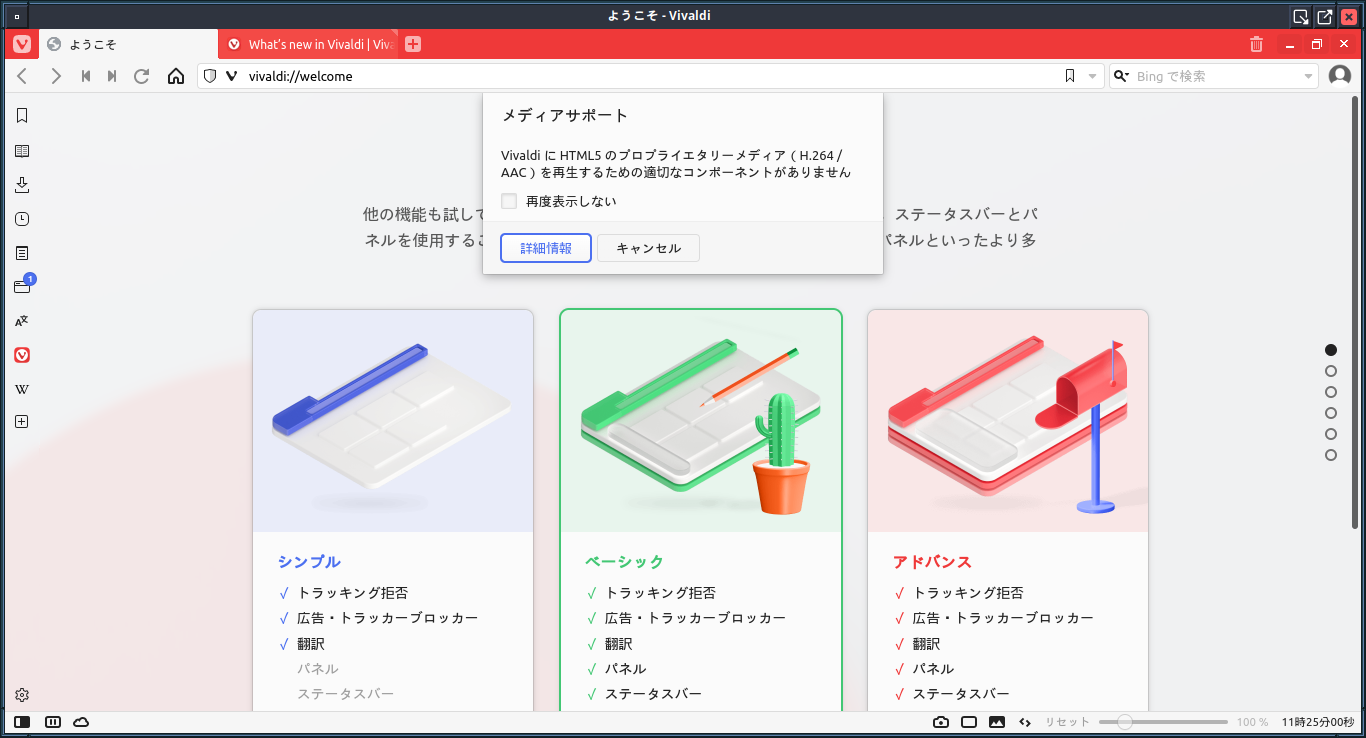Open the sync cloud status
The height and width of the screenshot is (738, 1366).
click(x=81, y=722)
